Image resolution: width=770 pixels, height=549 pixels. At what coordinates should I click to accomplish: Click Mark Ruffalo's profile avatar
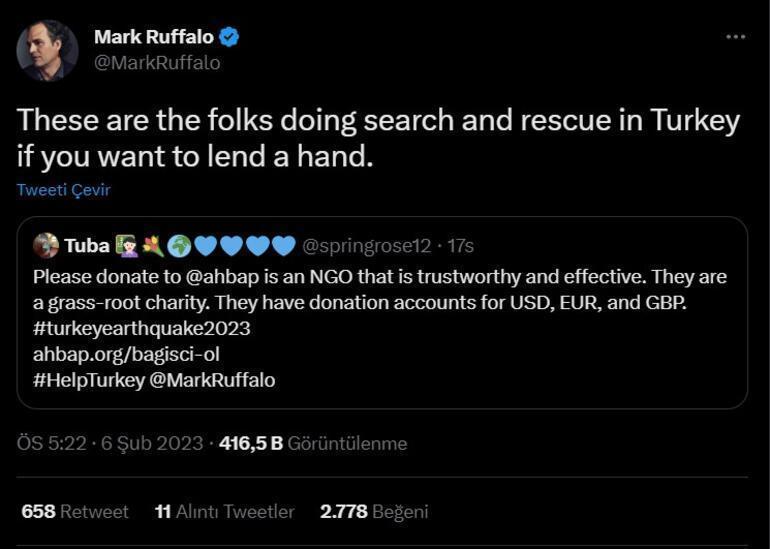tap(47, 50)
